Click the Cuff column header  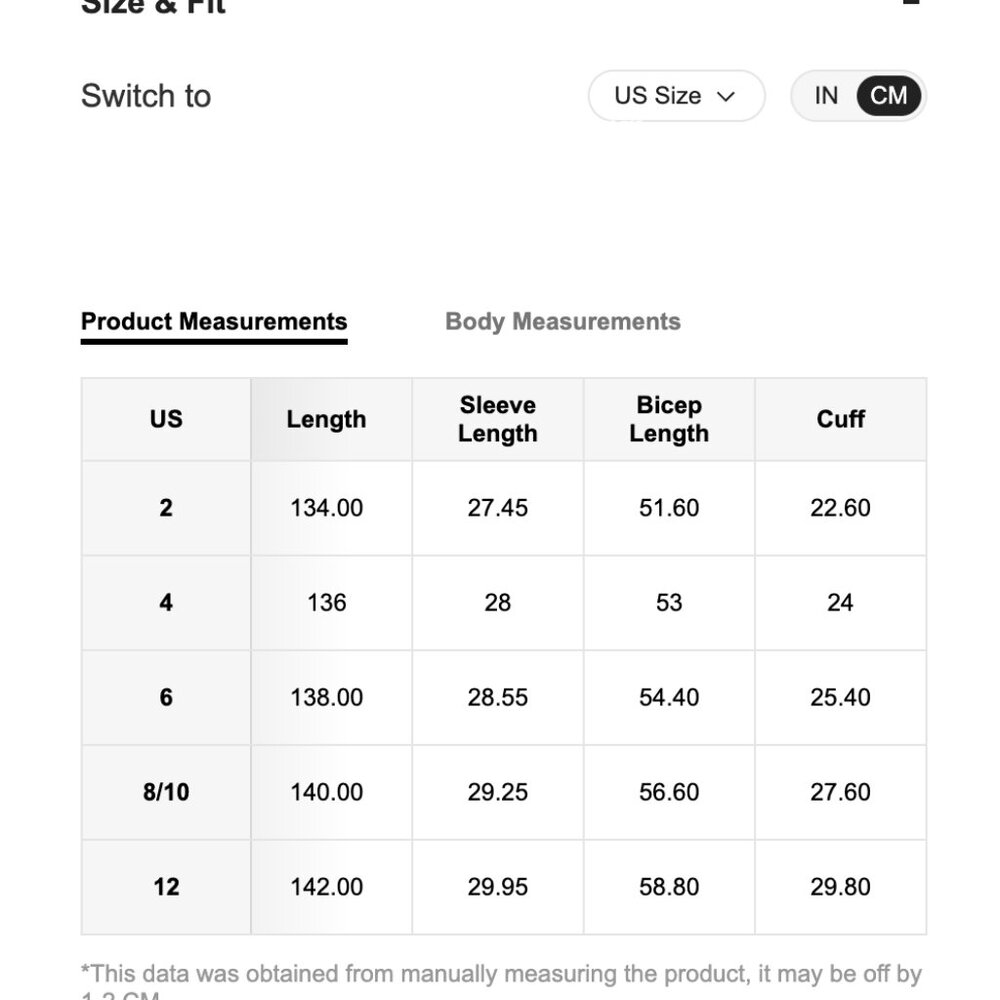(x=841, y=419)
